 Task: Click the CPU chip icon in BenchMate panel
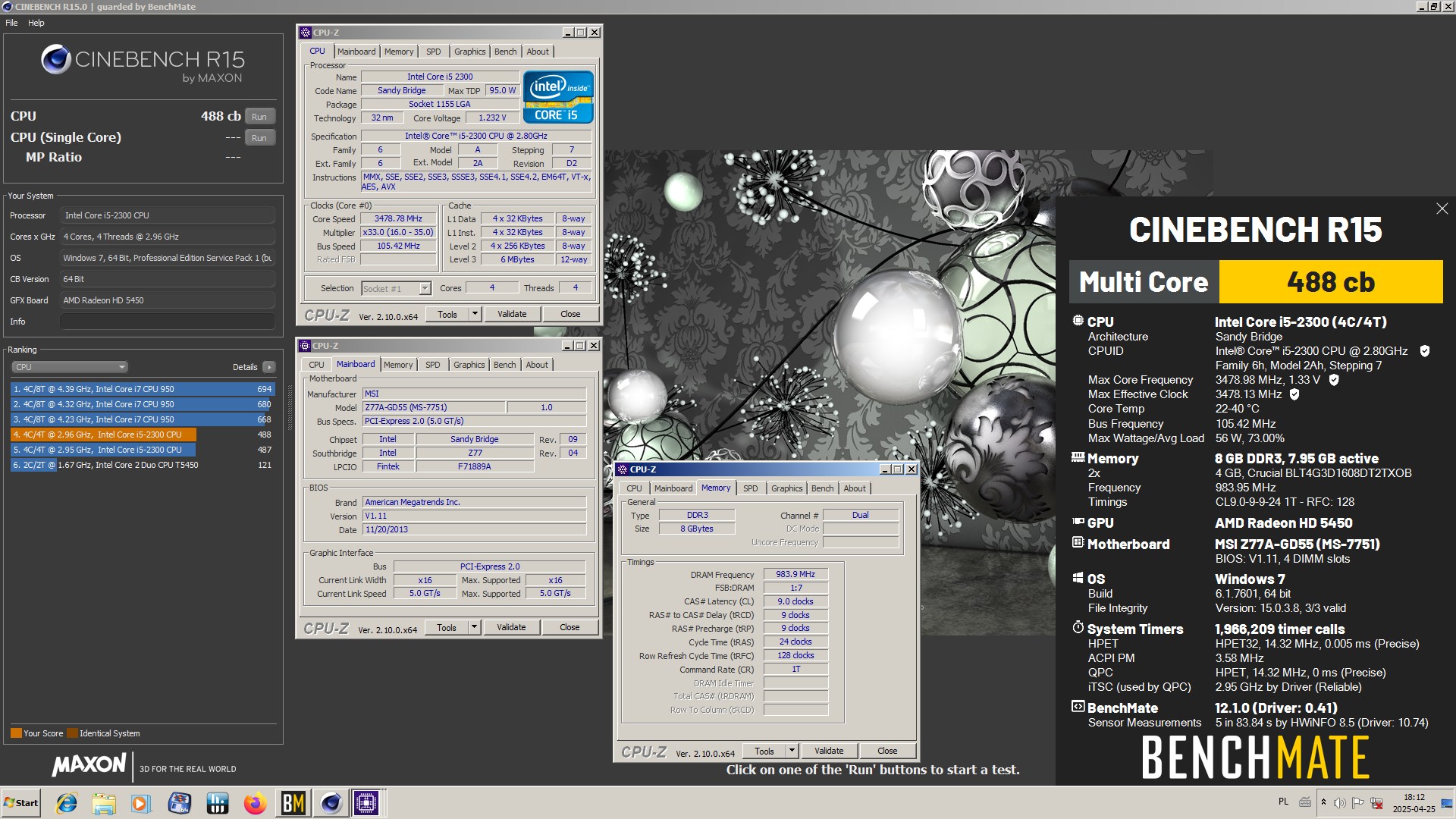click(1078, 321)
